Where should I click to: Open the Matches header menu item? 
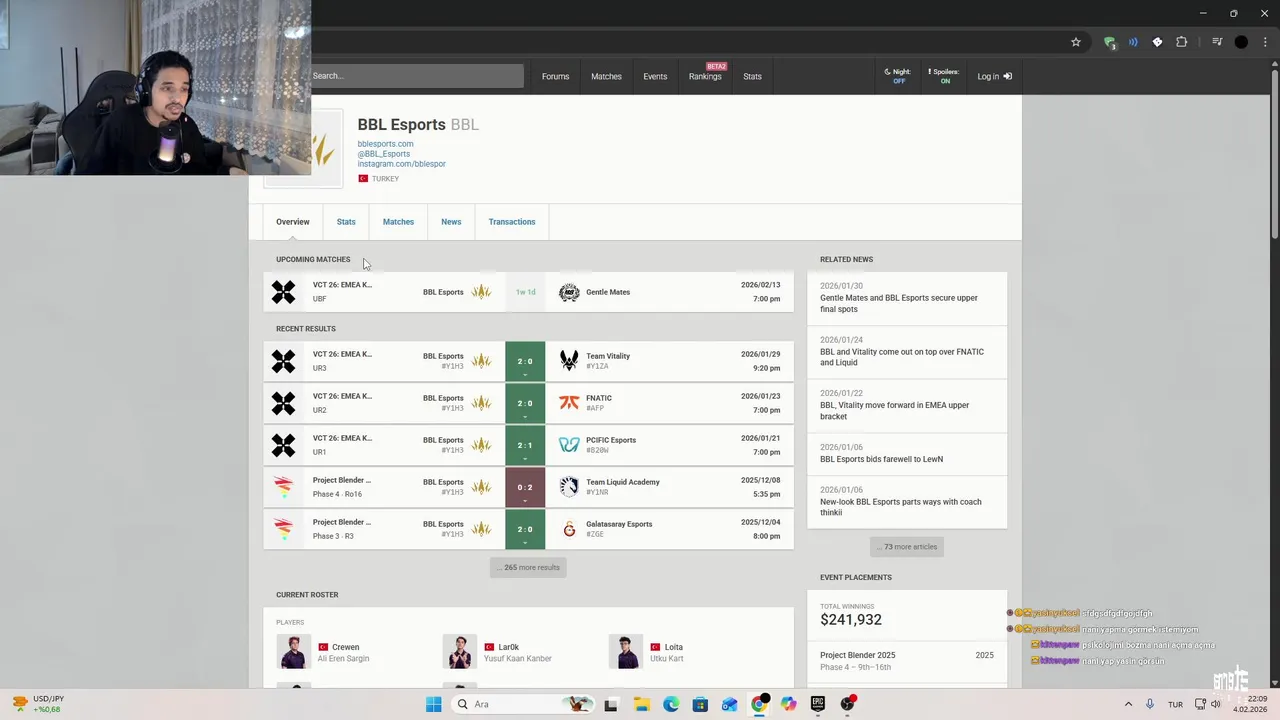(x=606, y=76)
